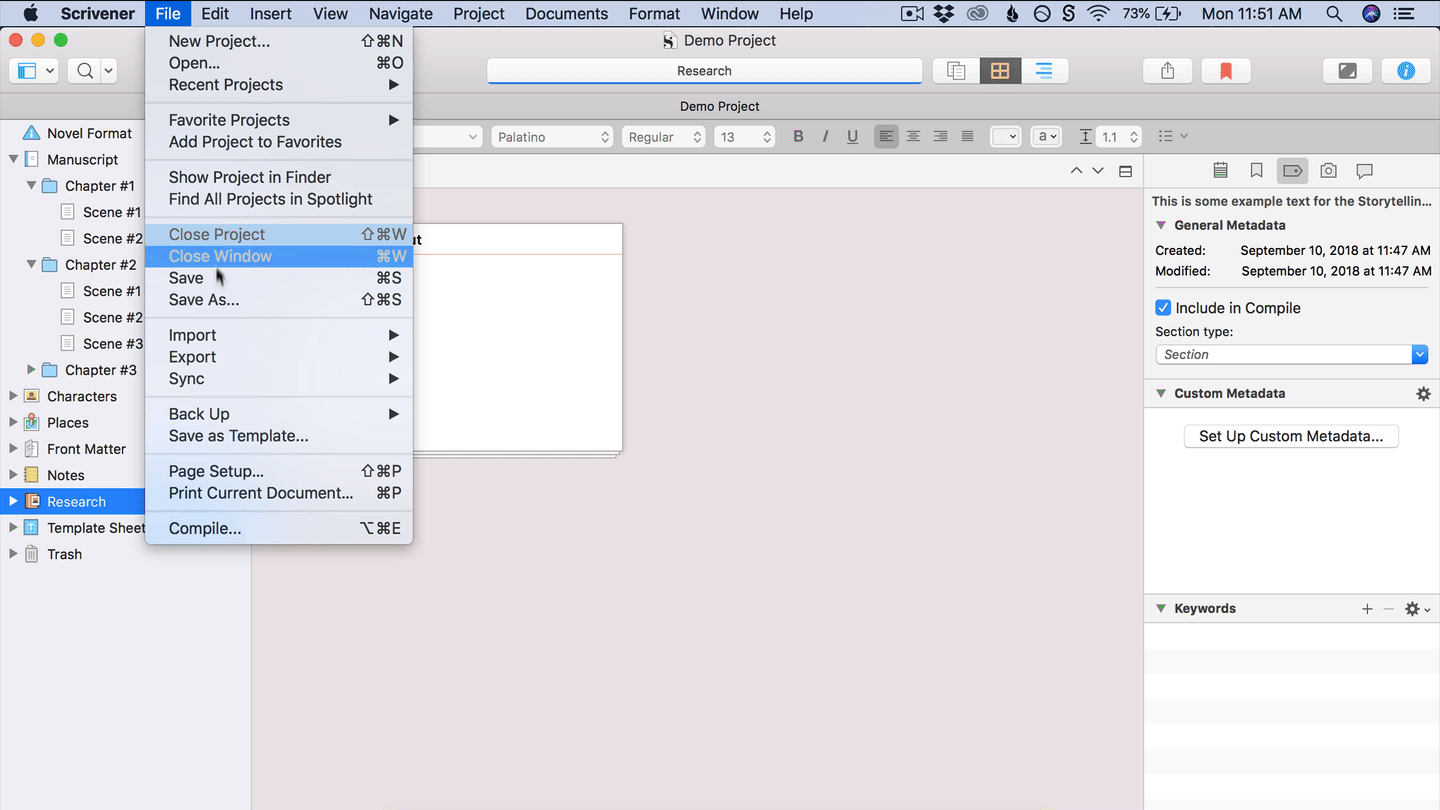Go to previous document with up arrow

click(1076, 171)
